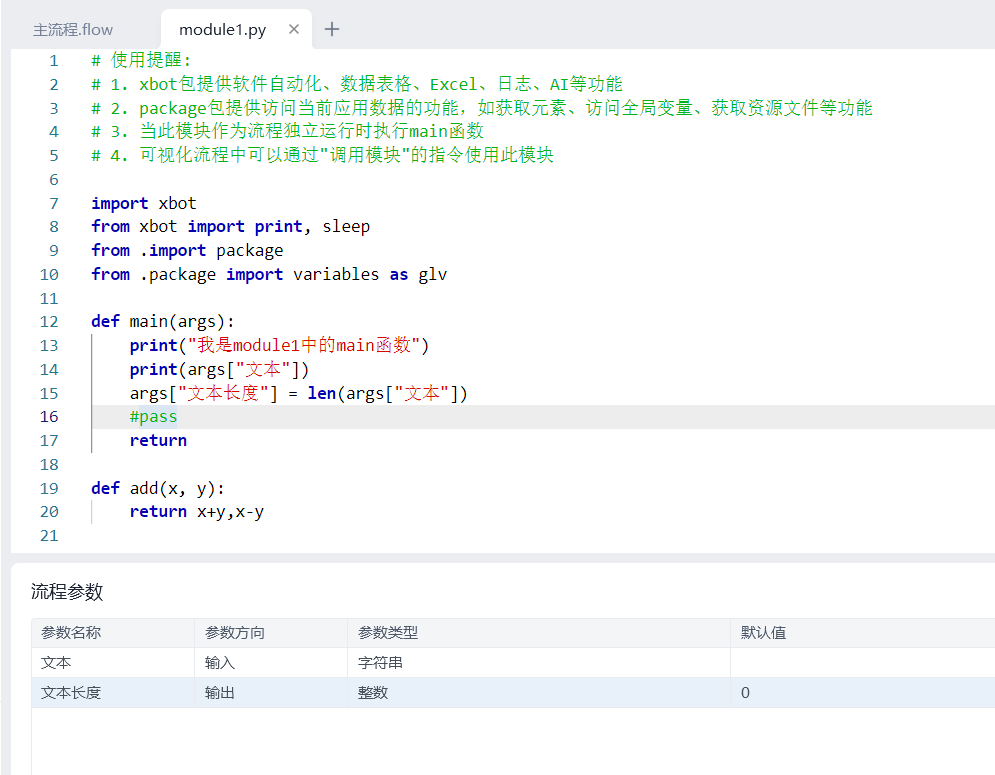The image size is (995, 775).
Task: Click the 'return x+y,x-y' line
Action: tap(196, 512)
